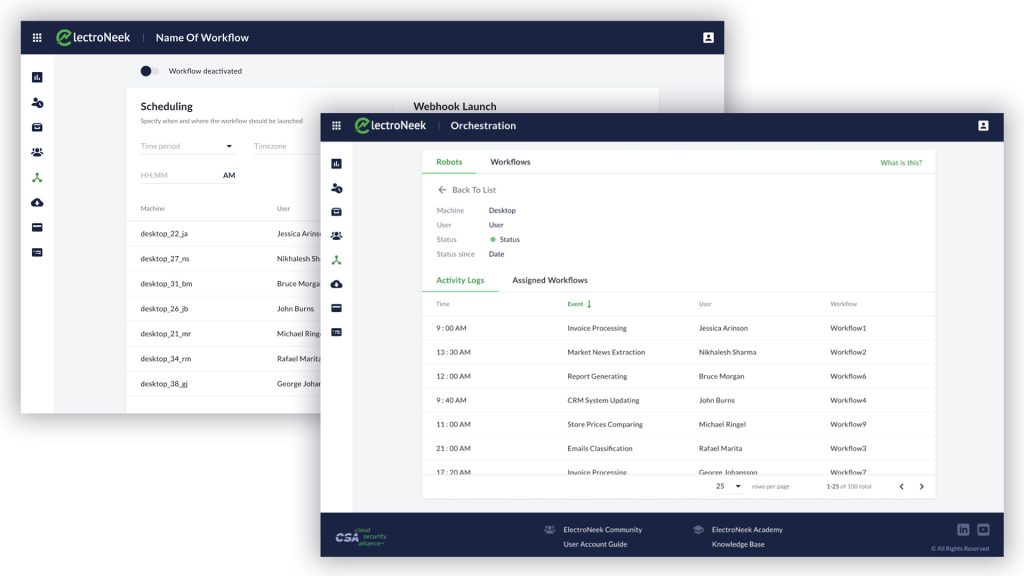Click Jessica Arinson in the activity log

723,328
